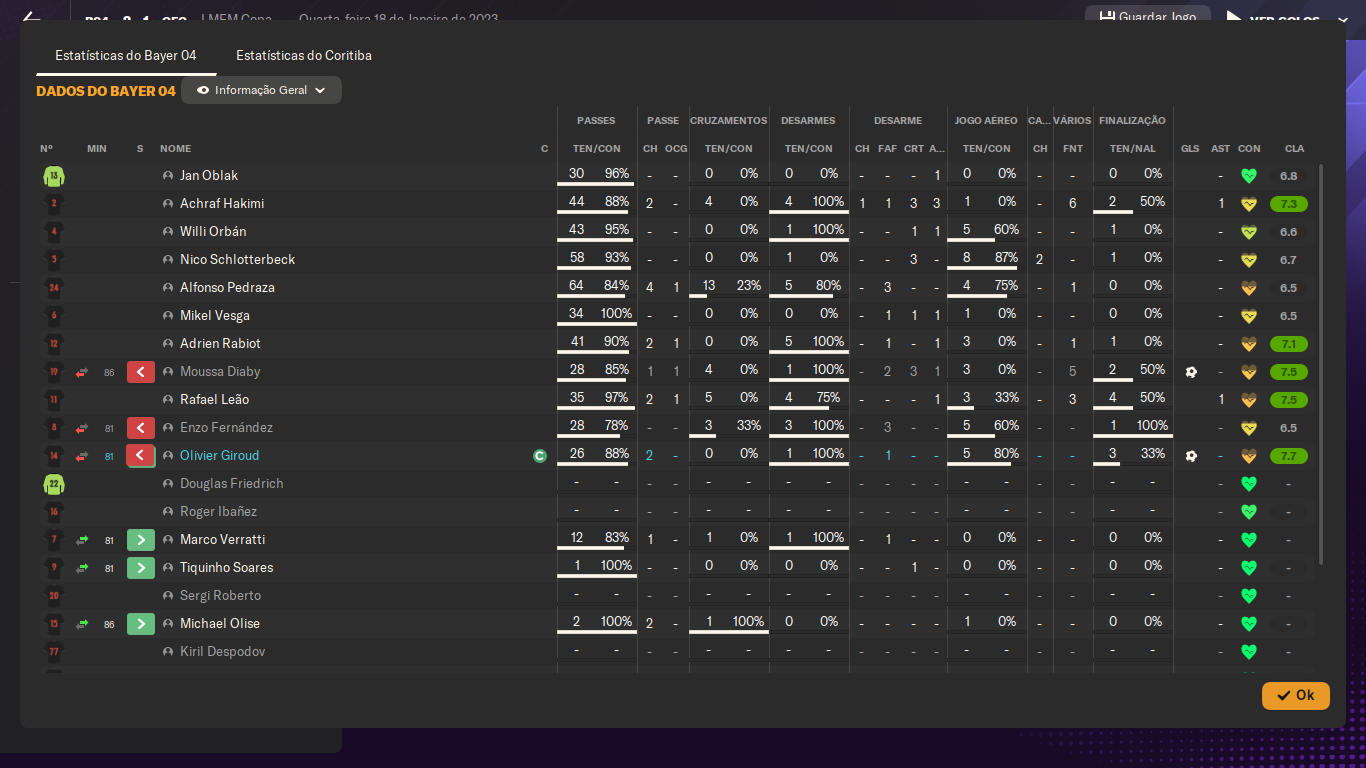Click Moussa Diaby swap arrows icon
The width and height of the screenshot is (1366, 768).
point(82,372)
